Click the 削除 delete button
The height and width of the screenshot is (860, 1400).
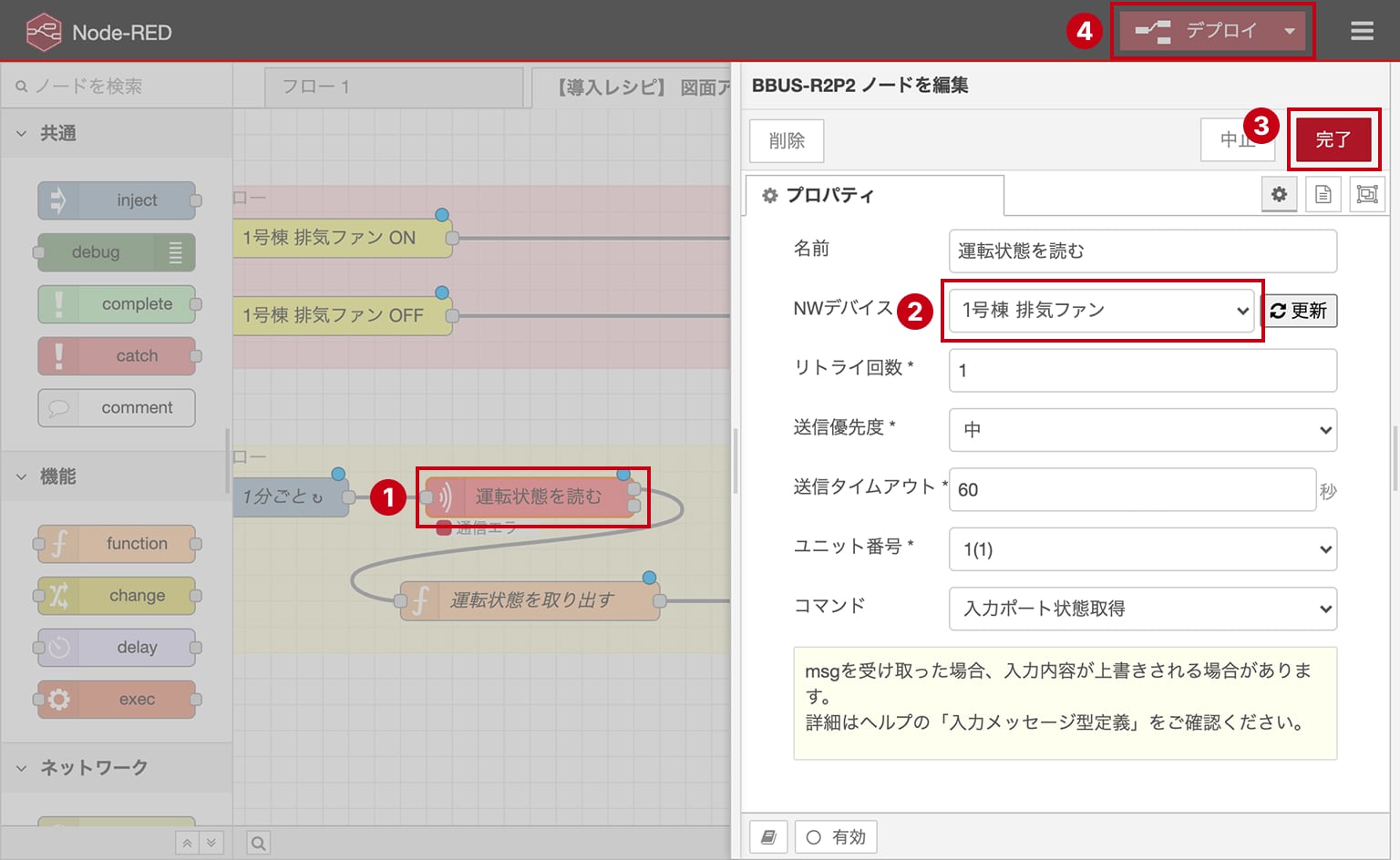coord(787,140)
